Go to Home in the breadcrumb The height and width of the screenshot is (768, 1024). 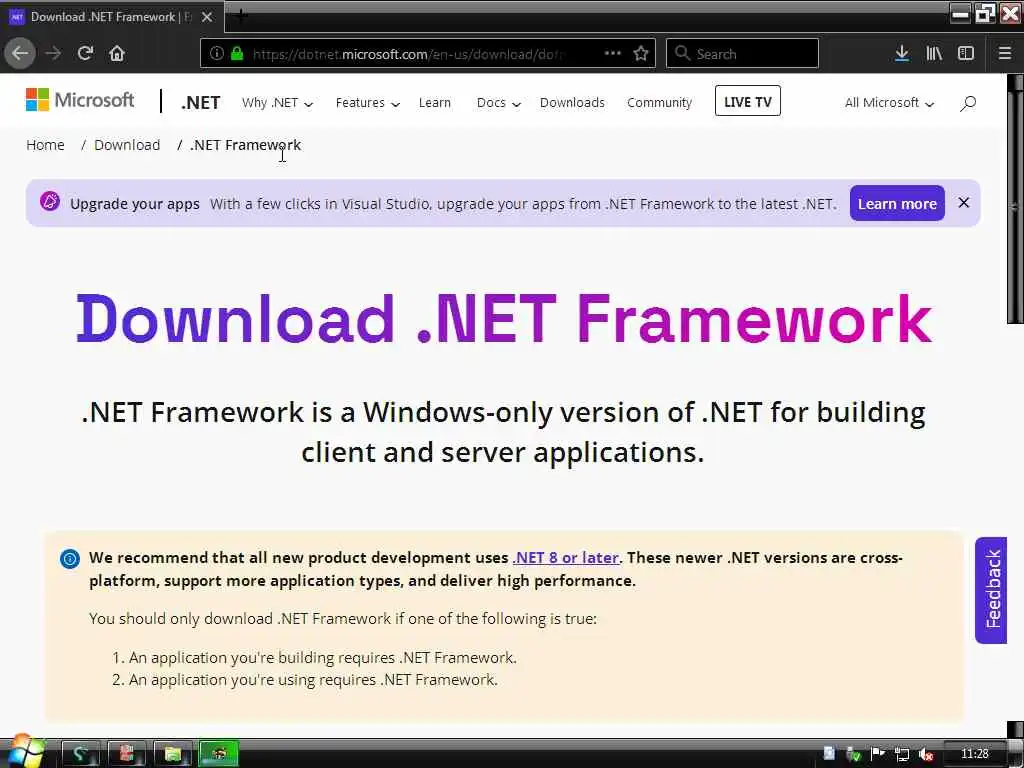point(45,145)
